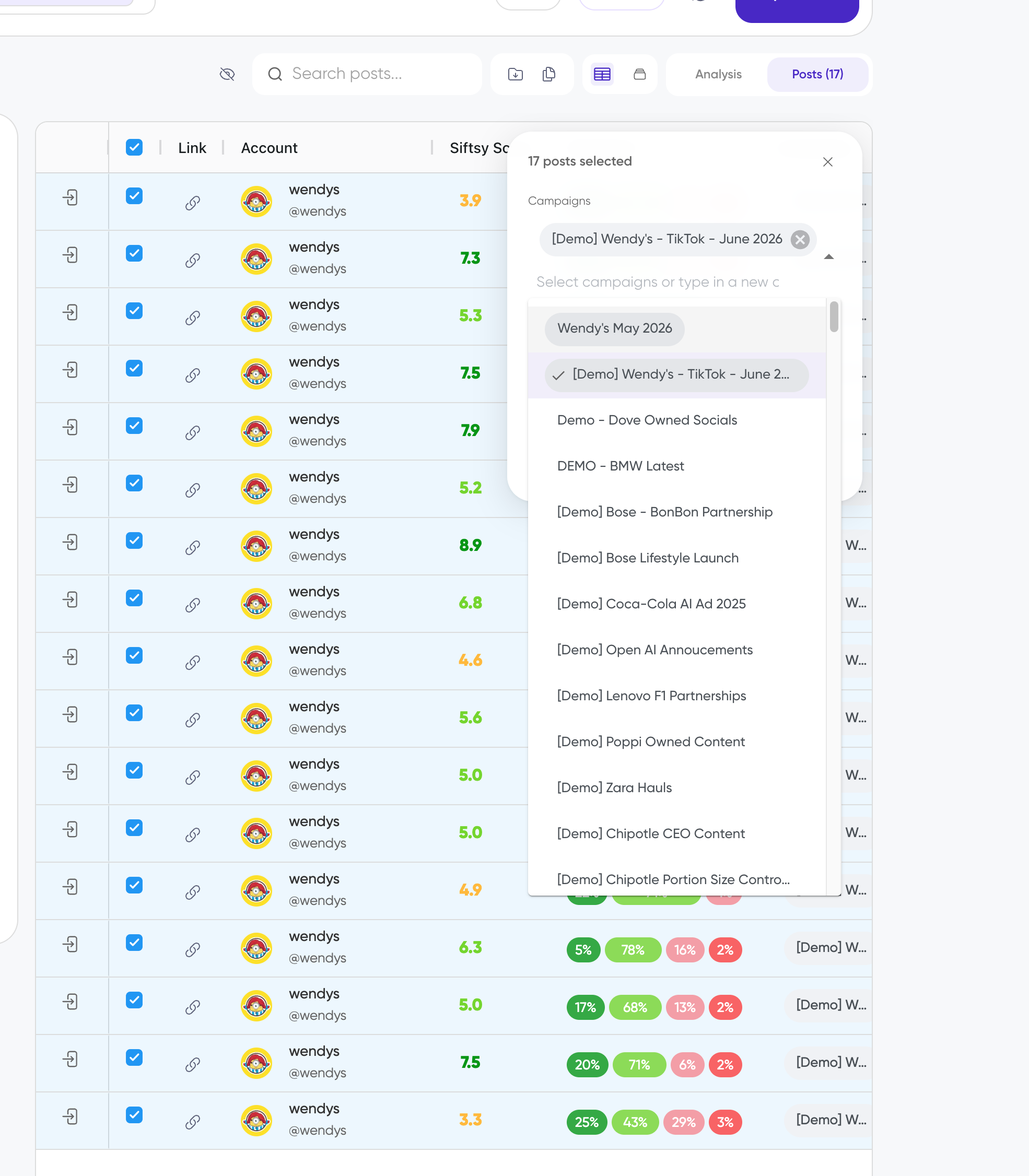Remove the [Demo] Wendy's TikTok June 2026 chip
1029x1176 pixels.
coord(799,239)
